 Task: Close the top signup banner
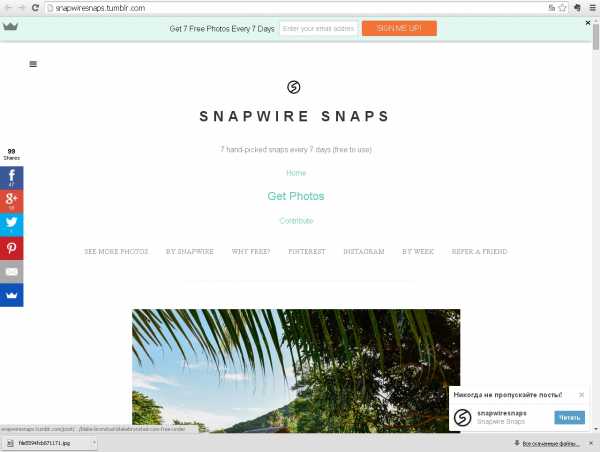[588, 23]
